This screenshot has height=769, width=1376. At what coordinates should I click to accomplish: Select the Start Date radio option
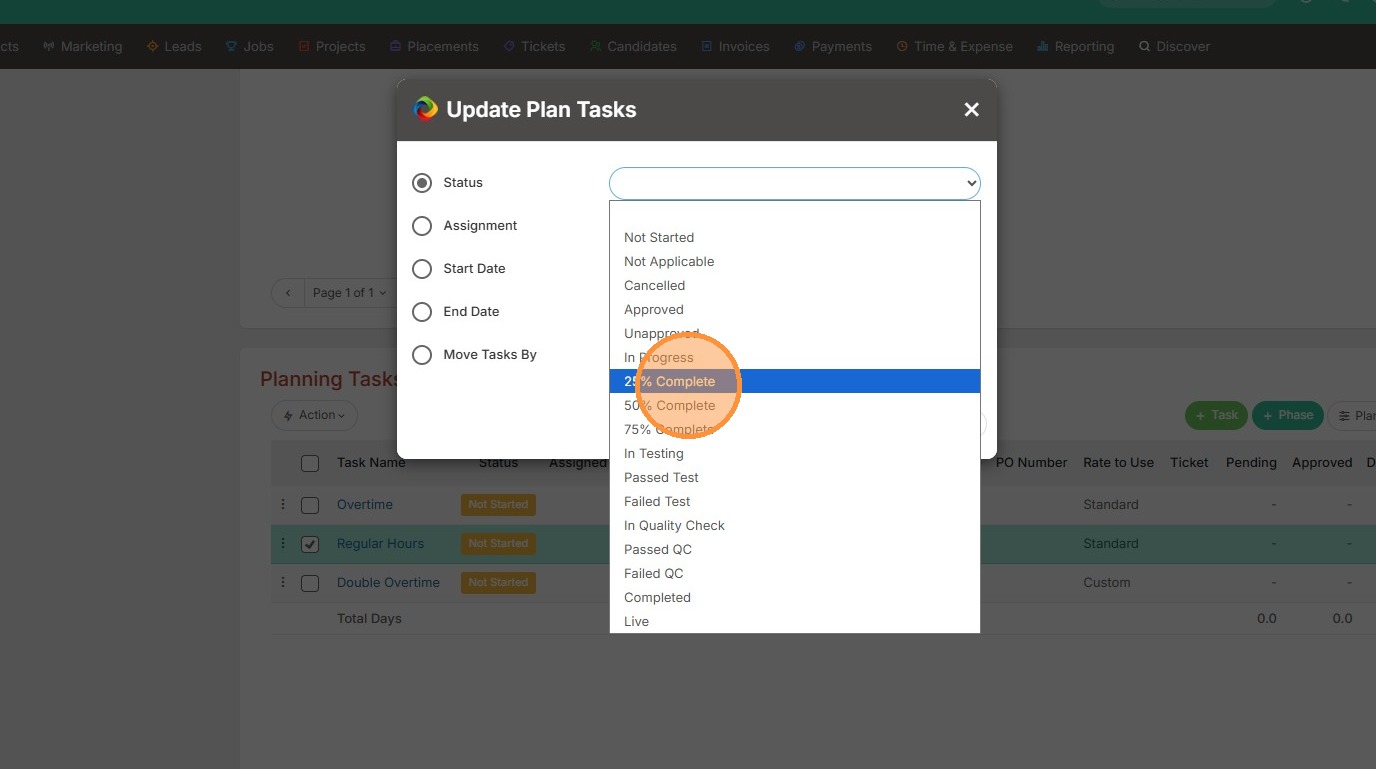point(422,269)
